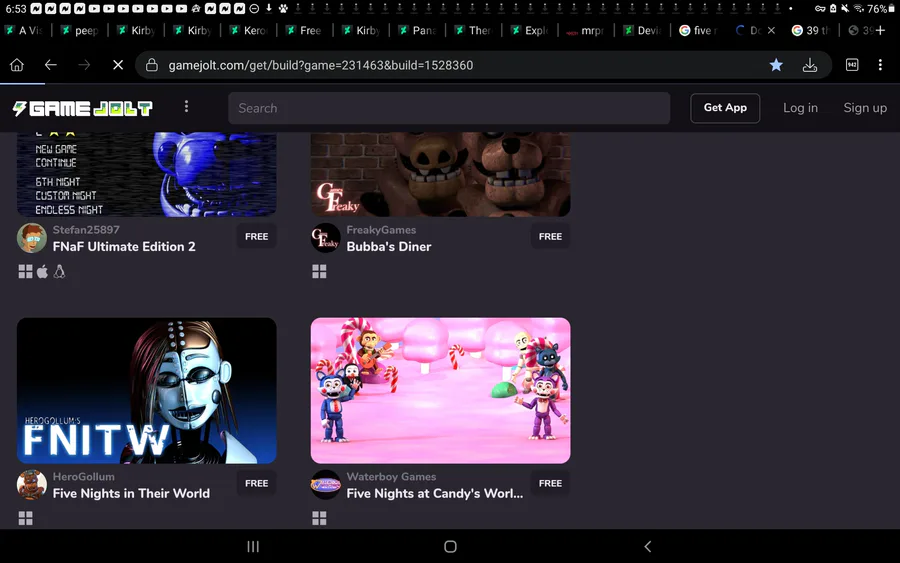Click FREE badge on Five Nights in Their World

point(257,483)
